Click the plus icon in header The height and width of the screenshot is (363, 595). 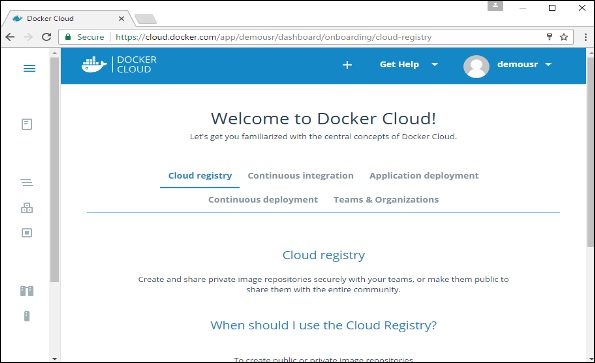[x=347, y=65]
